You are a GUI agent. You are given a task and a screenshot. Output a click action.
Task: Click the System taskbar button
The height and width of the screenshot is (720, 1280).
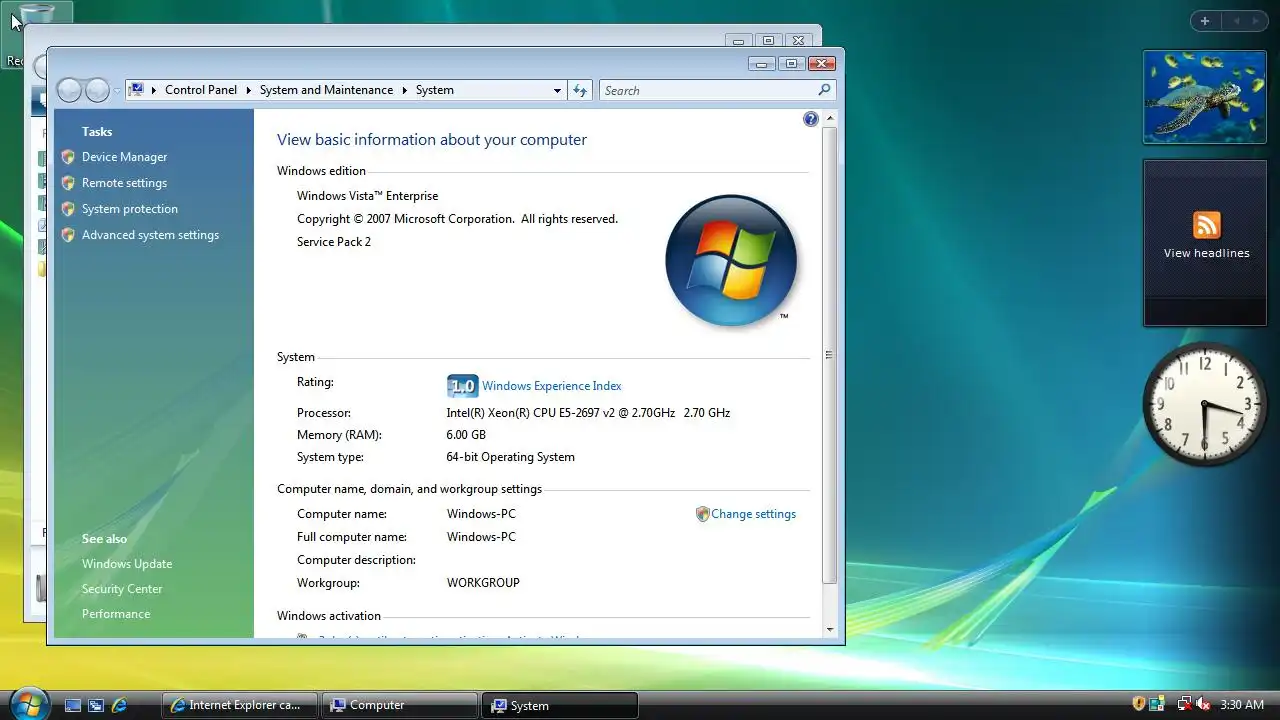[x=560, y=705]
